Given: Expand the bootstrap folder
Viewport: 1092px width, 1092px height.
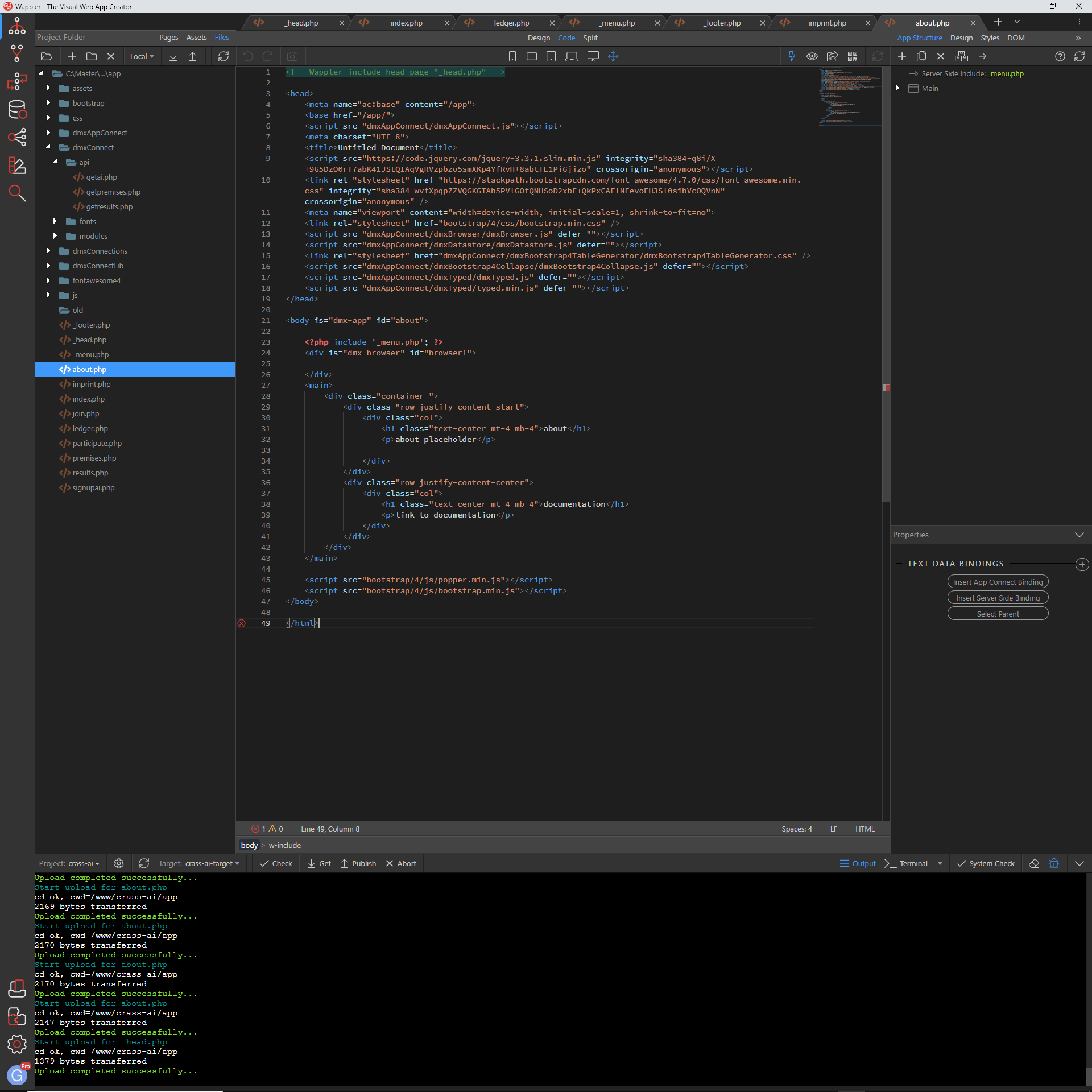Looking at the screenshot, I should (x=48, y=103).
